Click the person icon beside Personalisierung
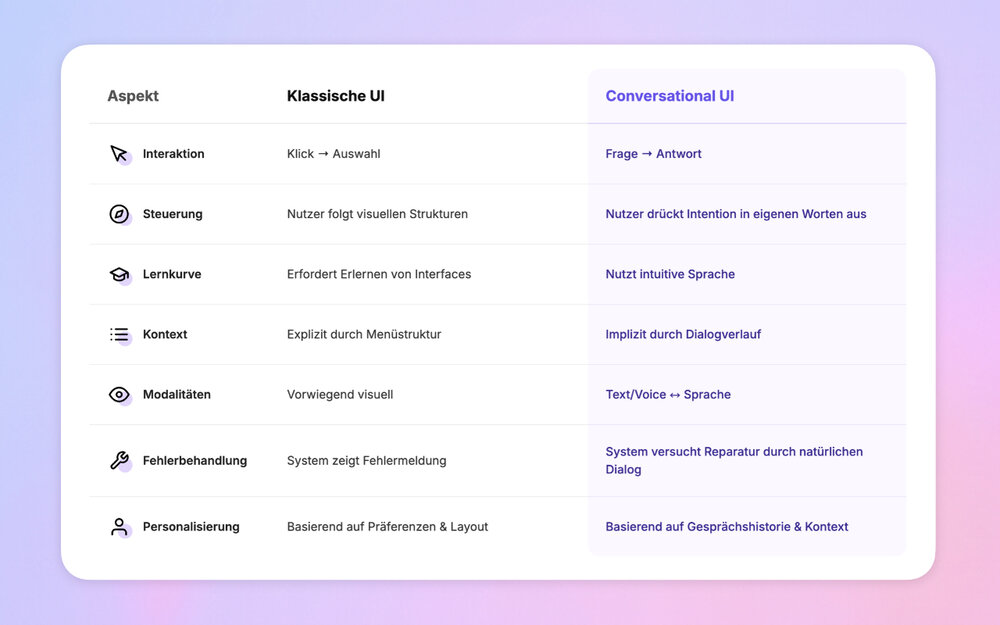 click(x=119, y=526)
